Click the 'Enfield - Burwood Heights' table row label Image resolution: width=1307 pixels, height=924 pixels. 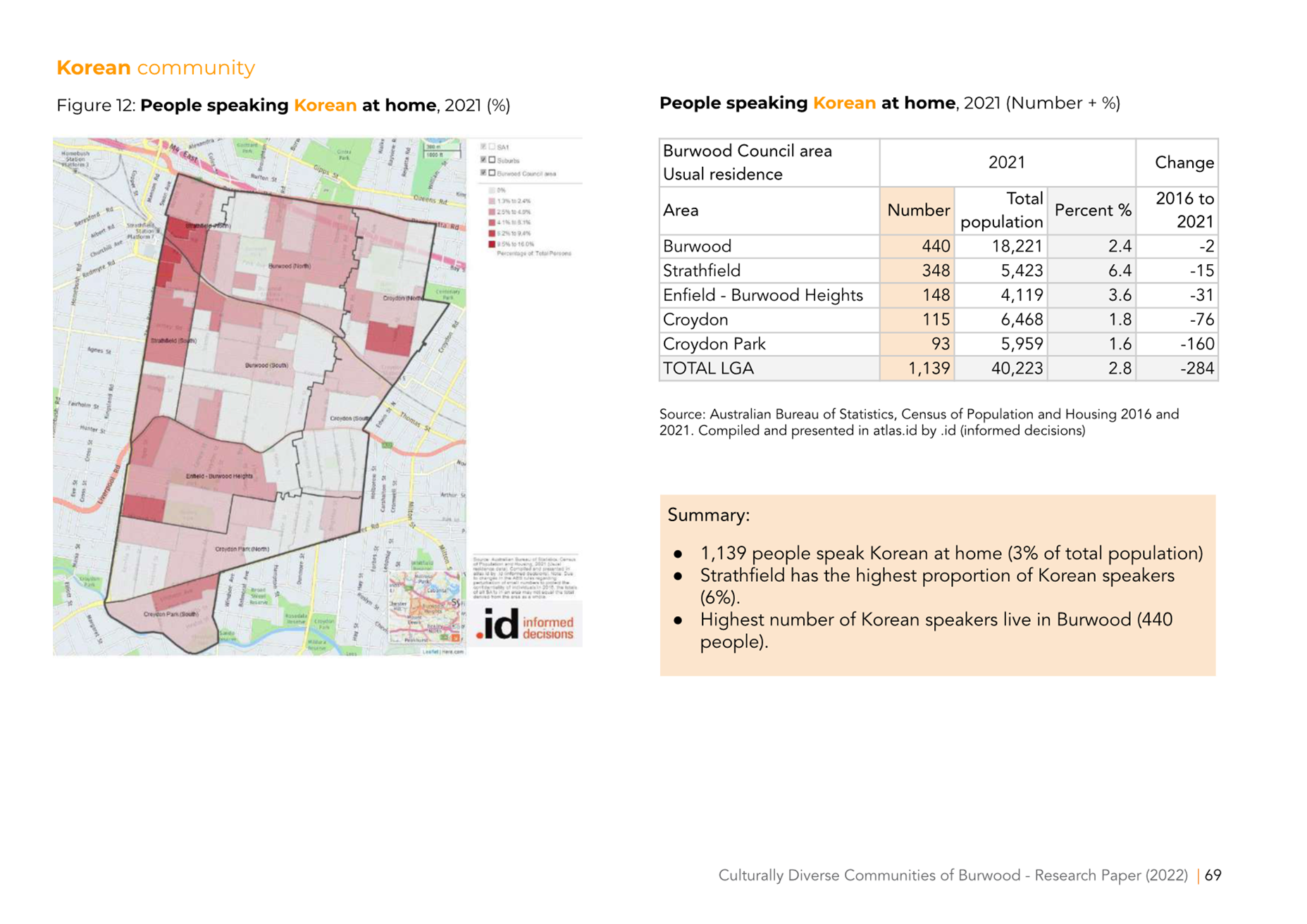(763, 296)
